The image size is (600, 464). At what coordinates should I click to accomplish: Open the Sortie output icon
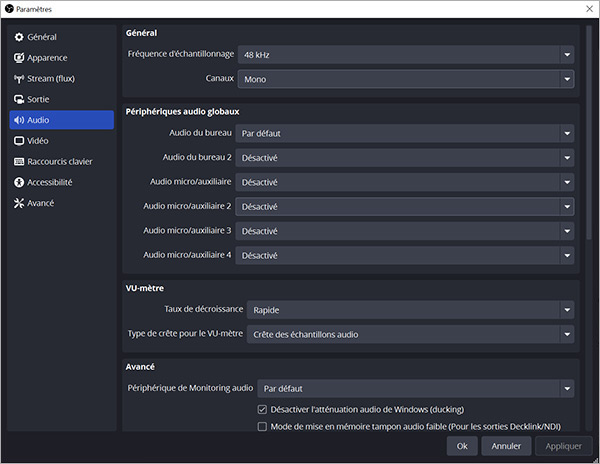[19, 99]
